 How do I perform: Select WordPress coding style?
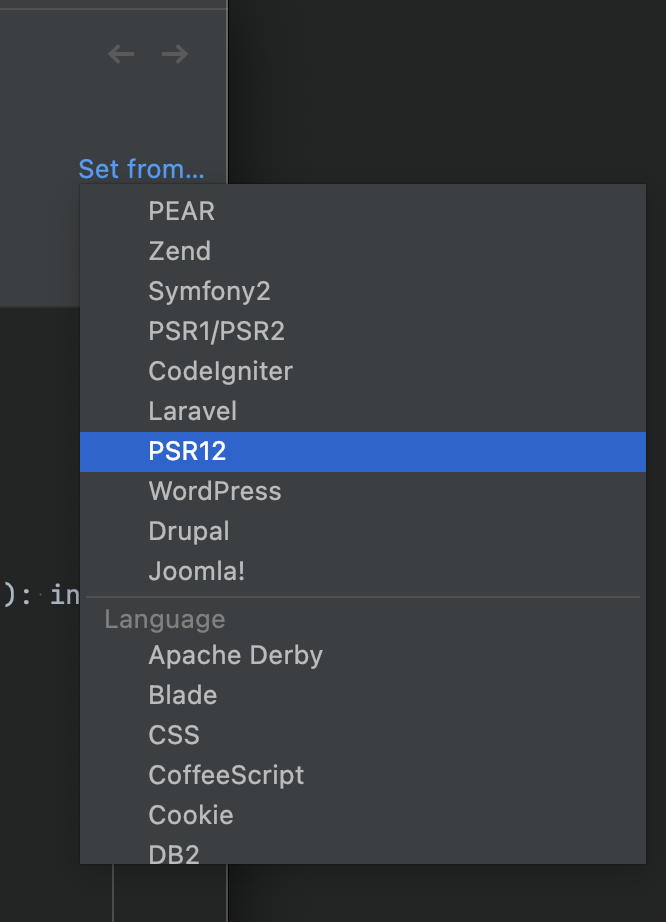click(x=215, y=491)
